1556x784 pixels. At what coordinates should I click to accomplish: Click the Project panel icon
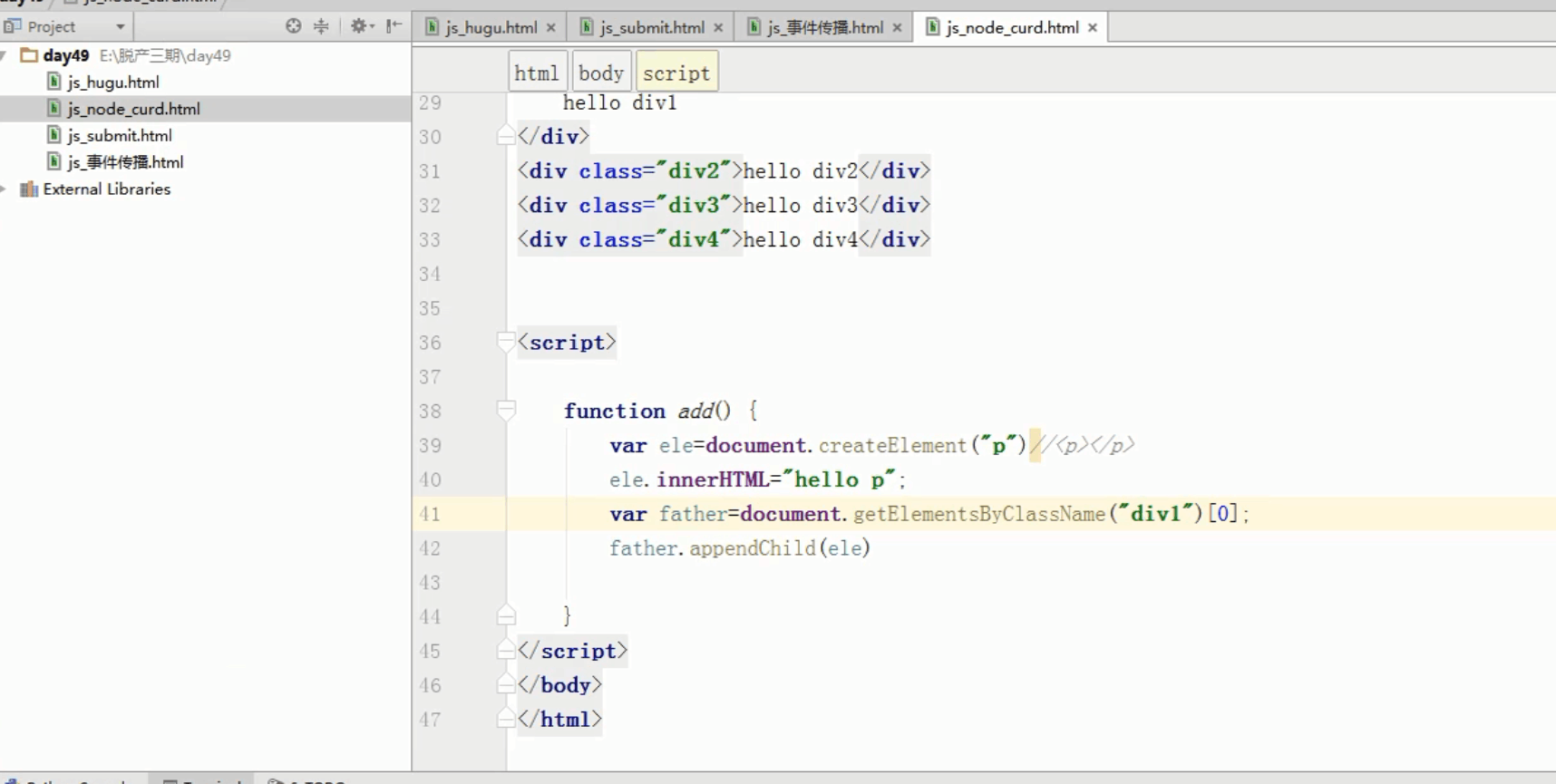[x=13, y=26]
